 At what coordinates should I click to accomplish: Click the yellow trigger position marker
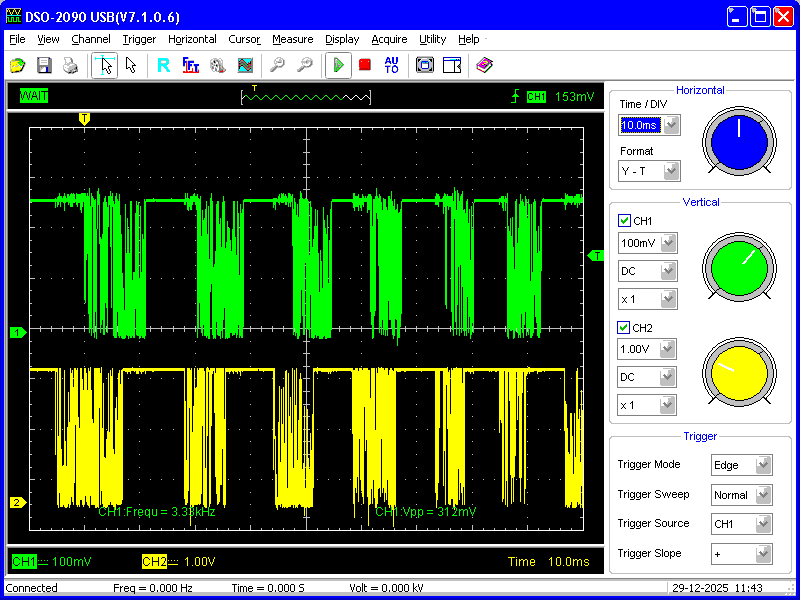coord(84,118)
